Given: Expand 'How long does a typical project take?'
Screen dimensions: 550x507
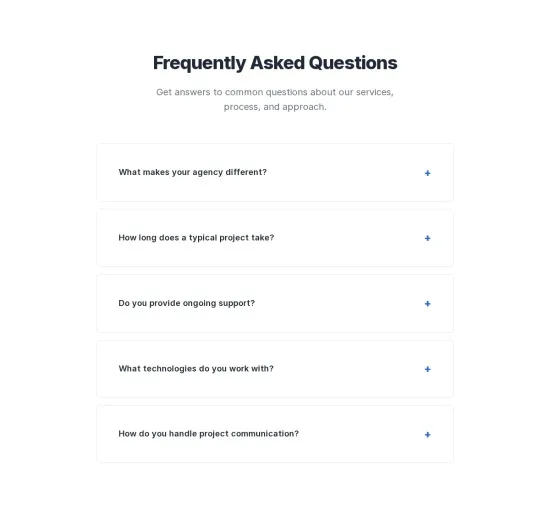Looking at the screenshot, I should point(196,238).
